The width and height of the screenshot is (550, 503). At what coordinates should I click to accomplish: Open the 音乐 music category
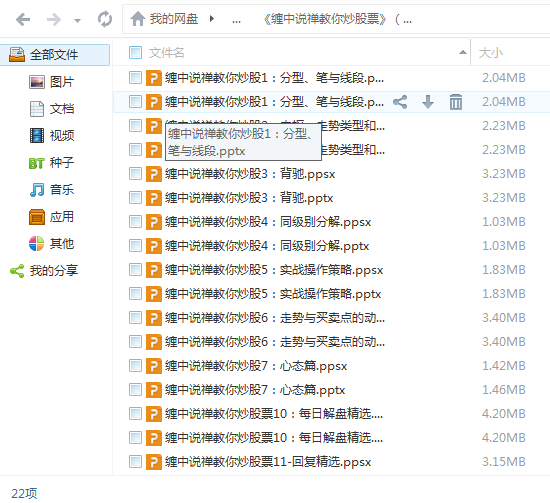tap(52, 190)
